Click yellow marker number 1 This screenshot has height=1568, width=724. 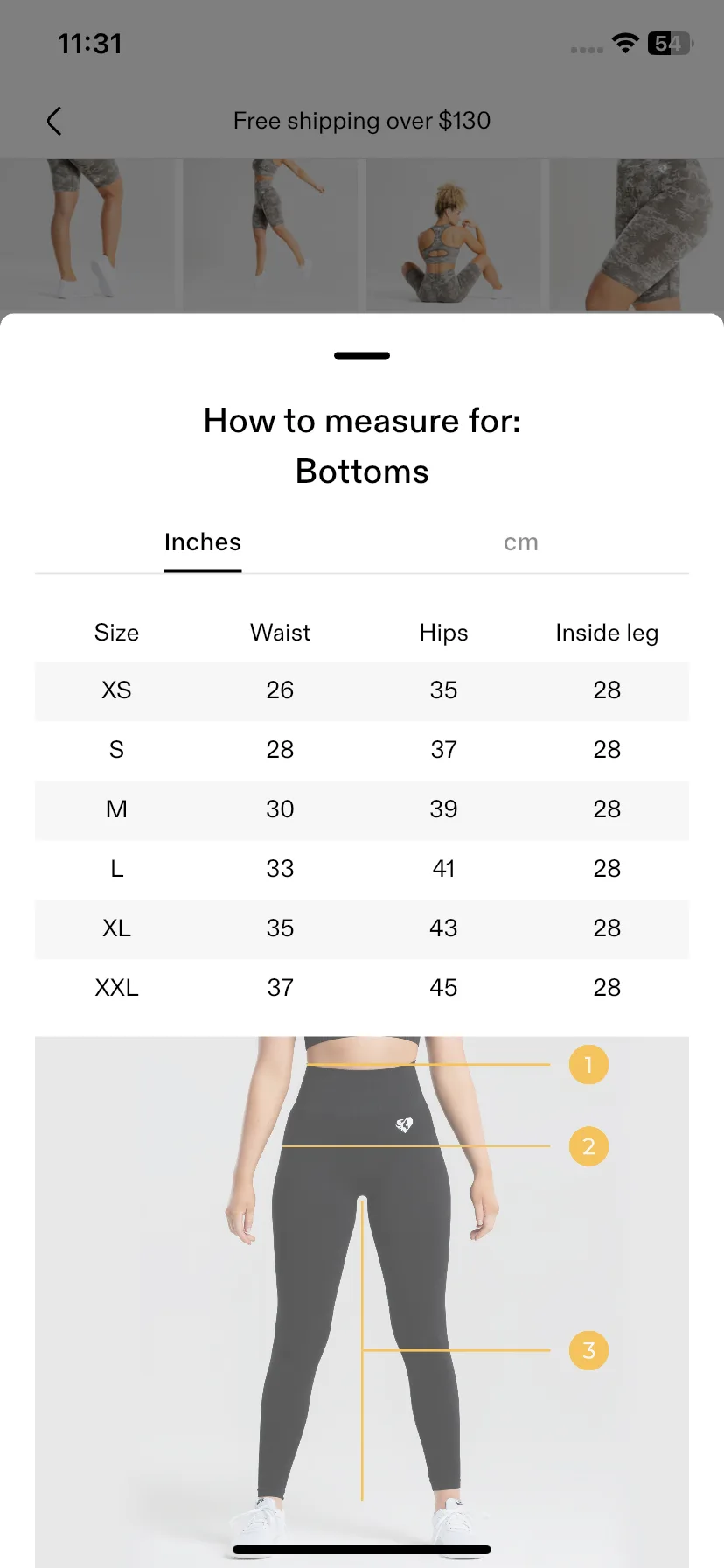pyautogui.click(x=588, y=1064)
